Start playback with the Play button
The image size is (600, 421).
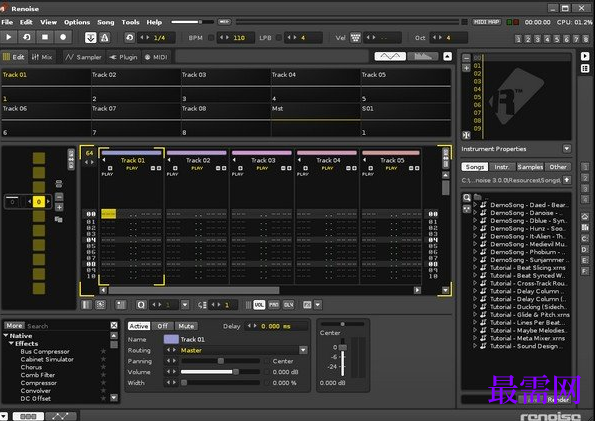click(x=9, y=37)
